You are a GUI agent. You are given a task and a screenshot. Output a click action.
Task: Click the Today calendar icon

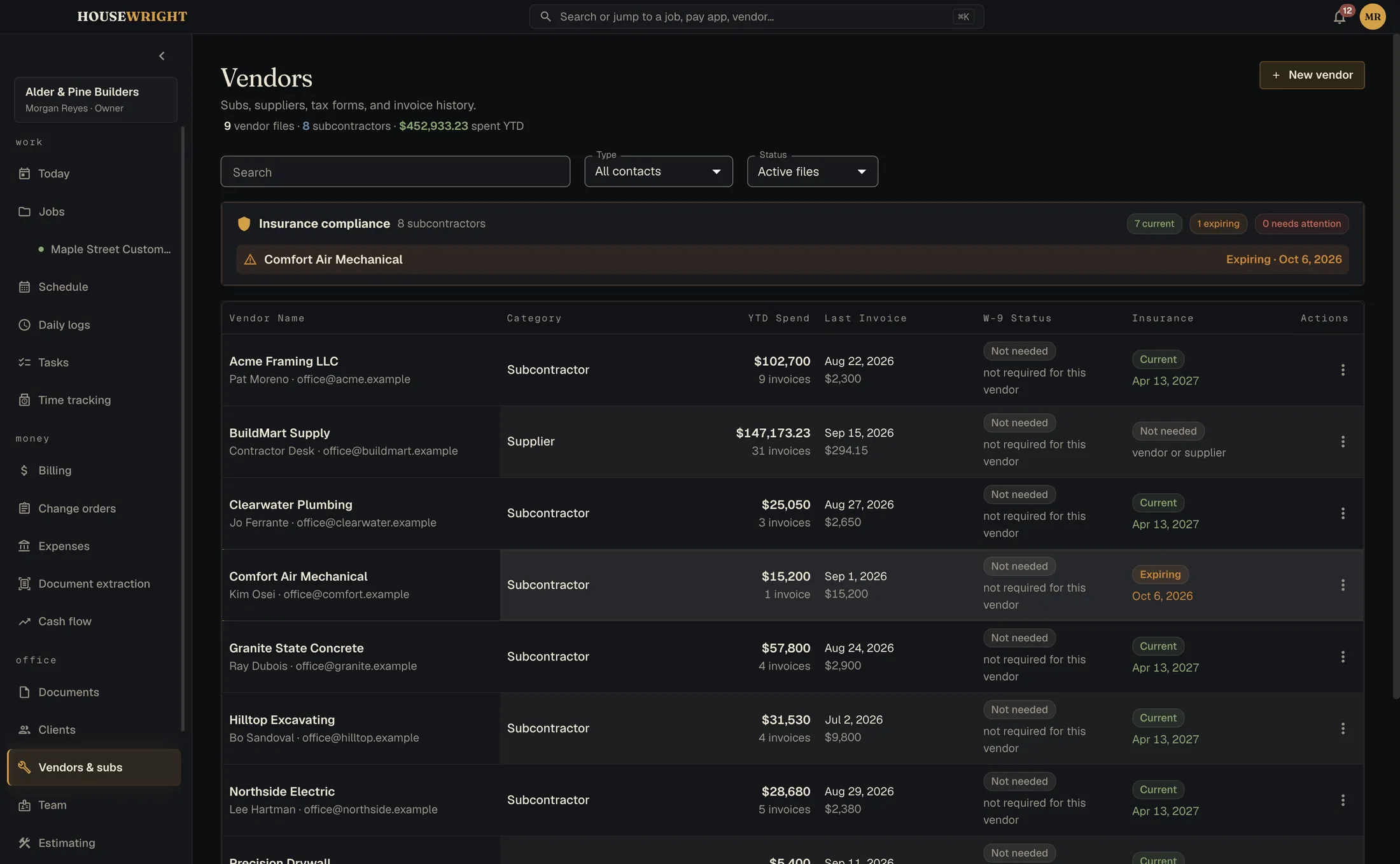pyautogui.click(x=24, y=174)
